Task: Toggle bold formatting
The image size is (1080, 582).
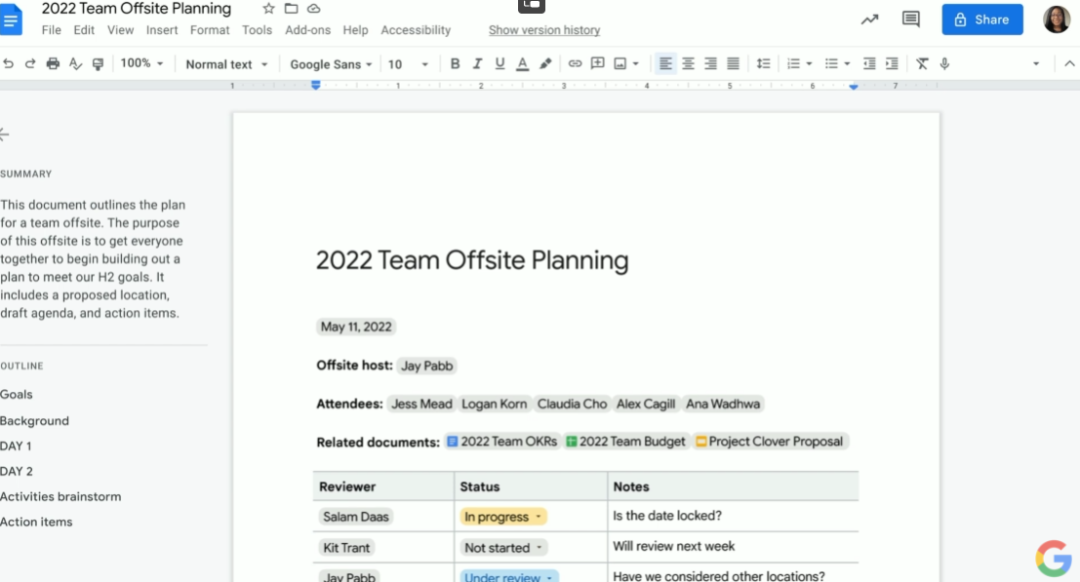Action: pyautogui.click(x=455, y=64)
